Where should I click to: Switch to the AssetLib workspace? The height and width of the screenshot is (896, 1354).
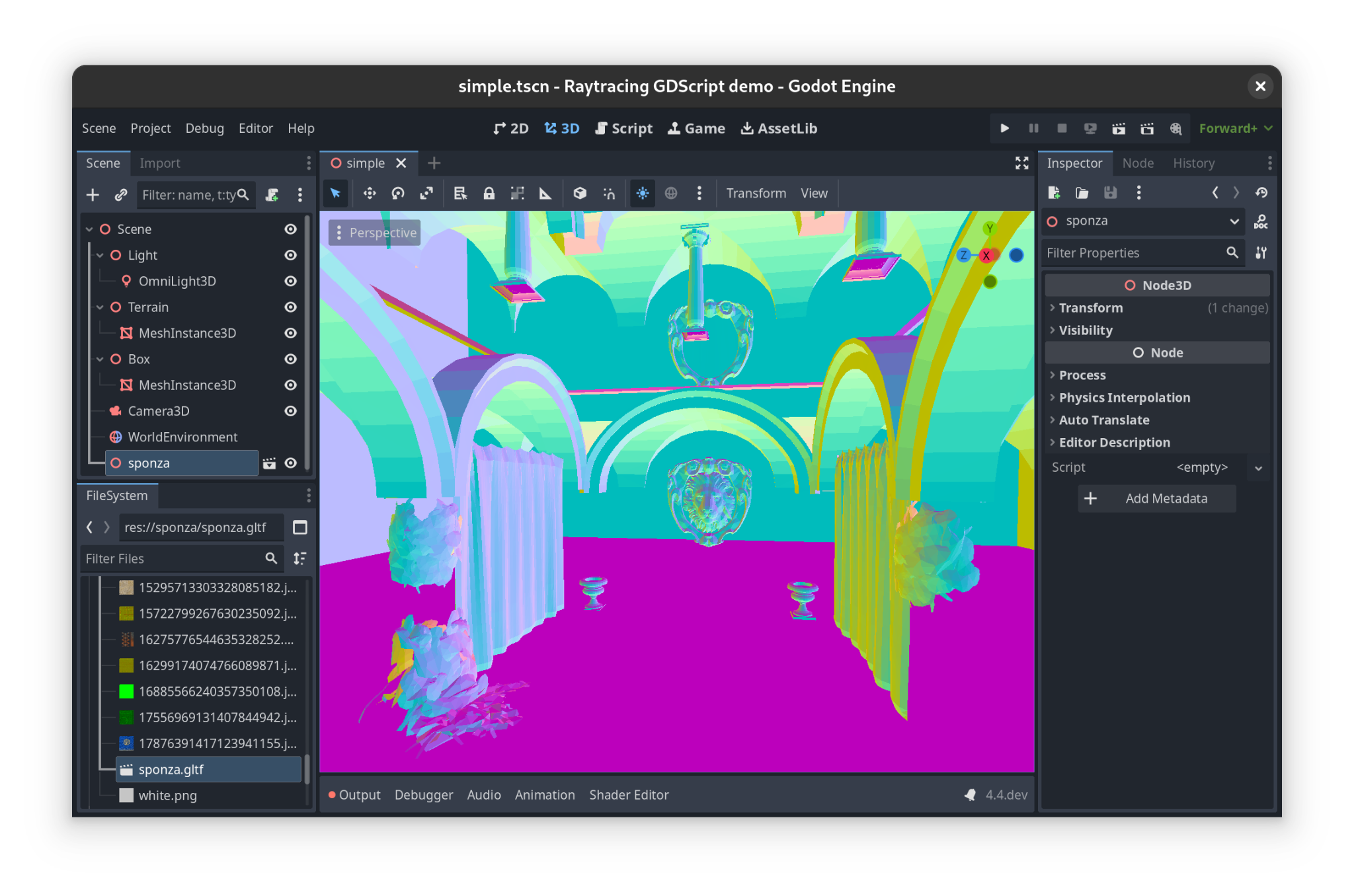779,128
